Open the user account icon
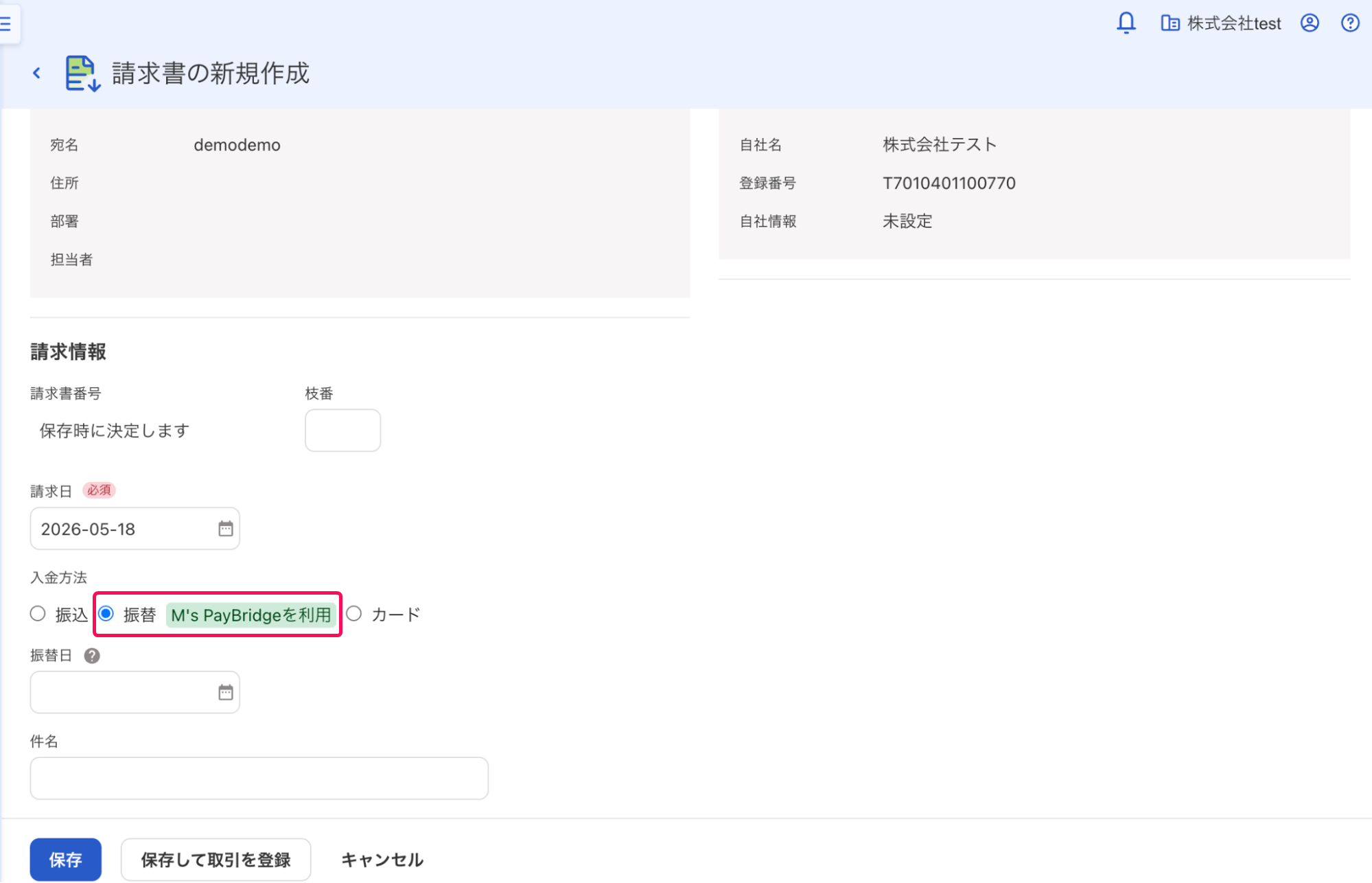The width and height of the screenshot is (1372, 883). point(1310,23)
